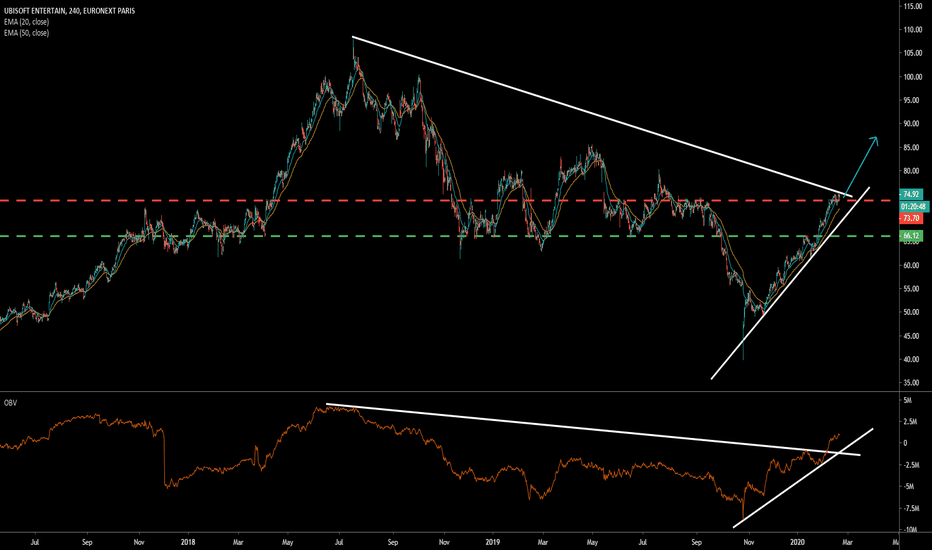Click the 45.00 price axis label
Screen dimensions: 932x550
pos(912,336)
